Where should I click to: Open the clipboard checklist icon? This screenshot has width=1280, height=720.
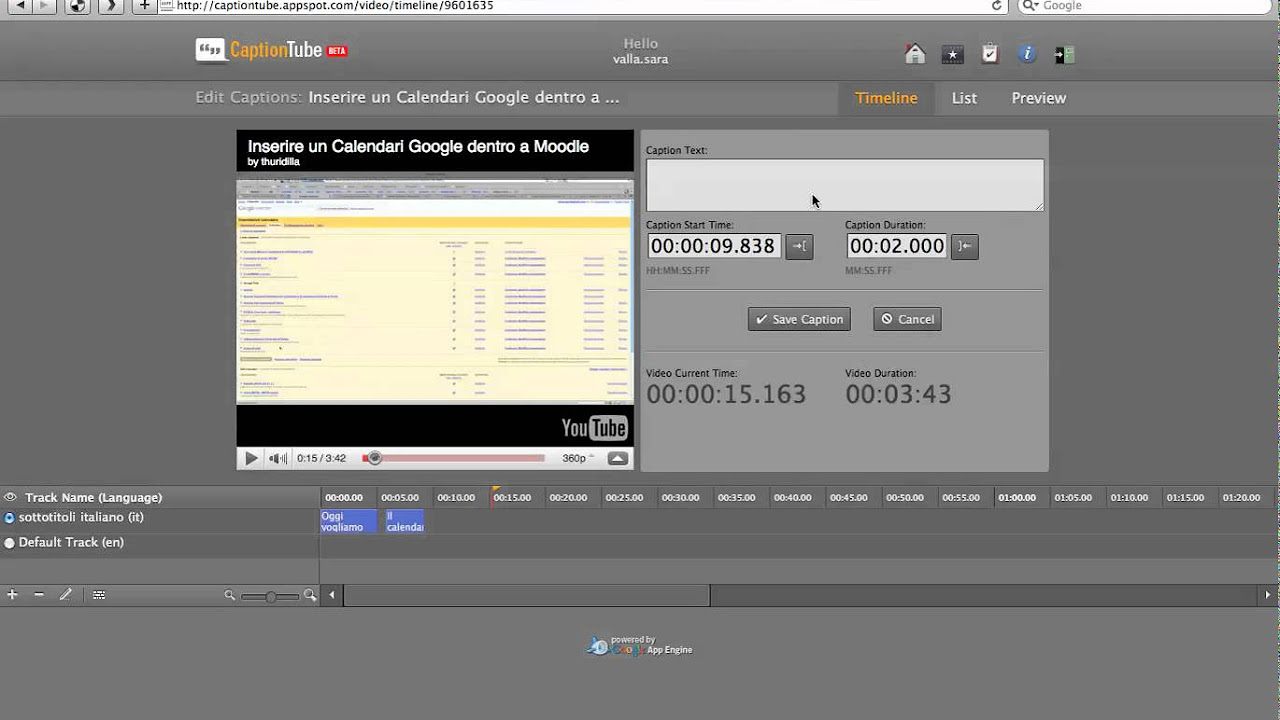coord(990,54)
